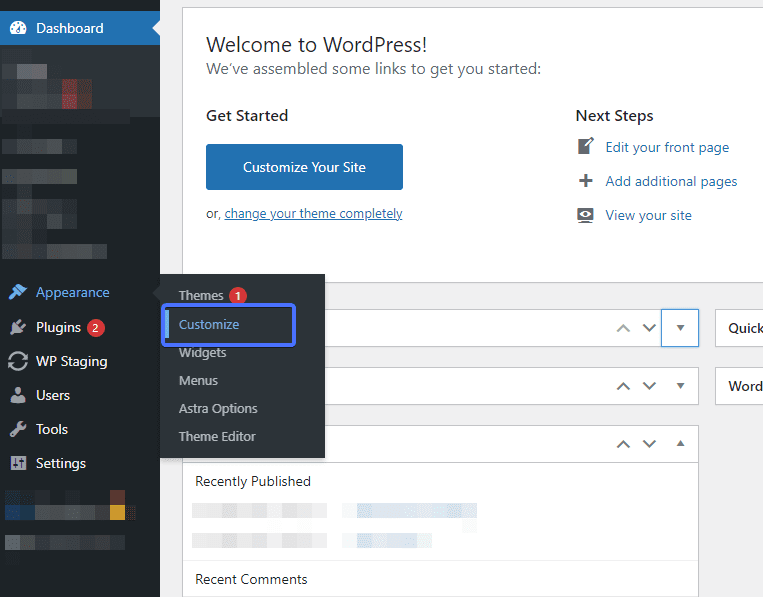The height and width of the screenshot is (597, 763).
Task: Click the Recent Comments heading
Action: click(251, 579)
